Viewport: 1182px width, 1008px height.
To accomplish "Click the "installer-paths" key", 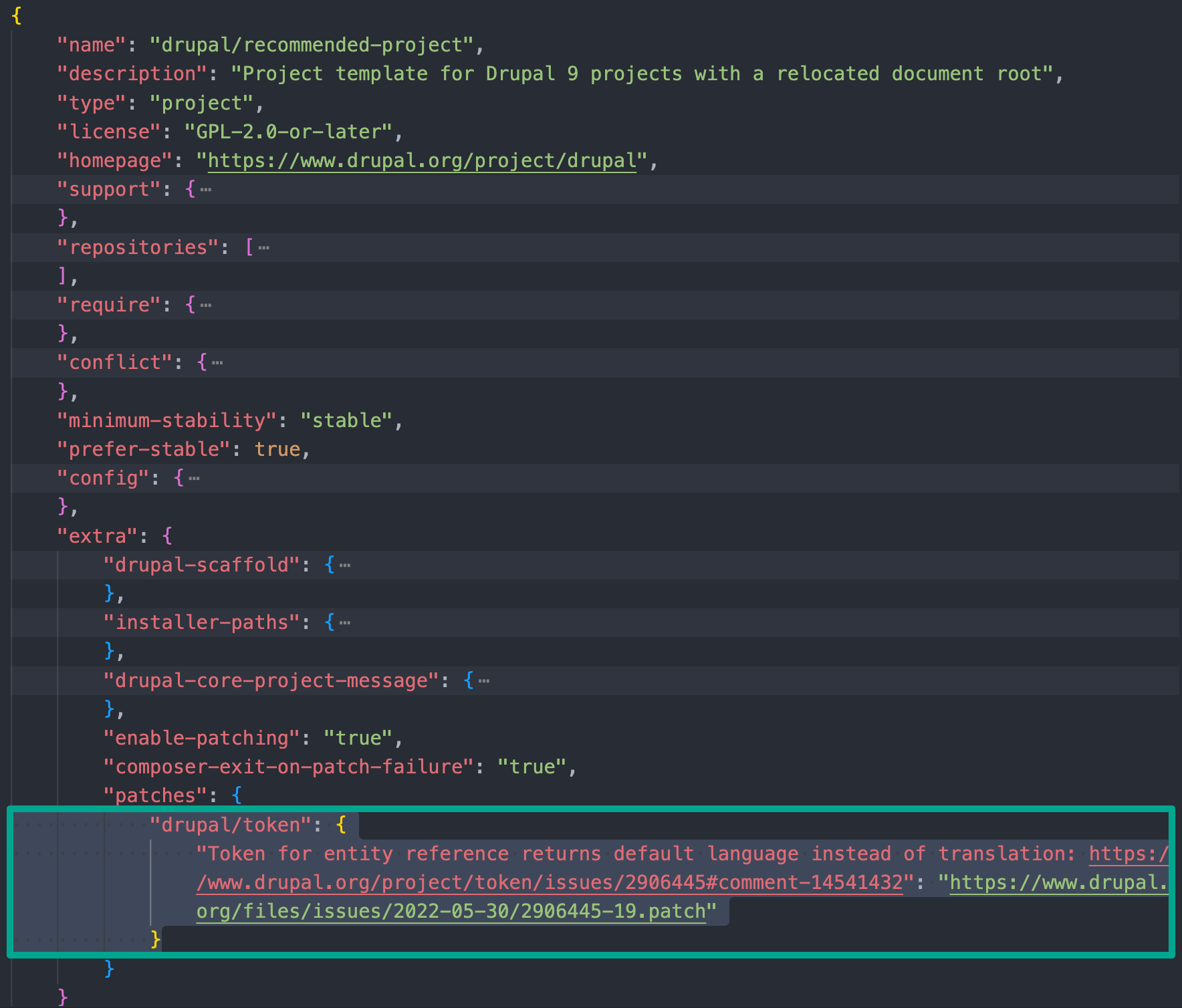I will coord(202,623).
